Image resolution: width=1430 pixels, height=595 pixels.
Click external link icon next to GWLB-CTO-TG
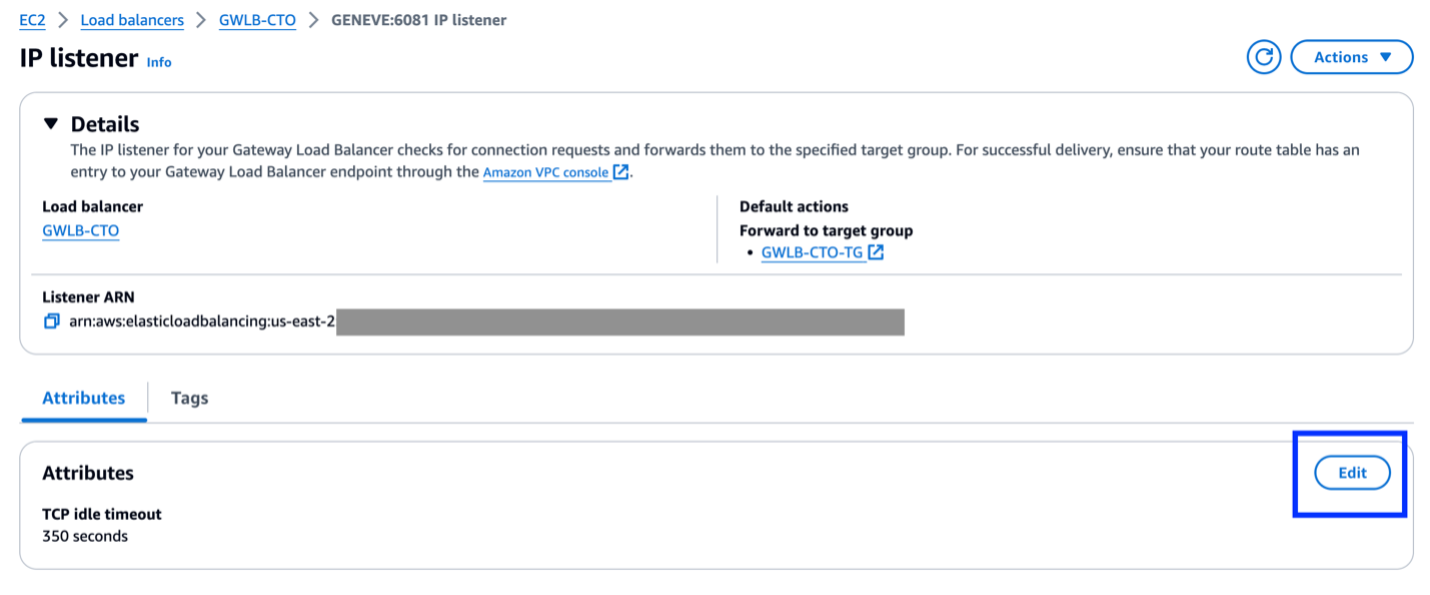click(x=876, y=253)
